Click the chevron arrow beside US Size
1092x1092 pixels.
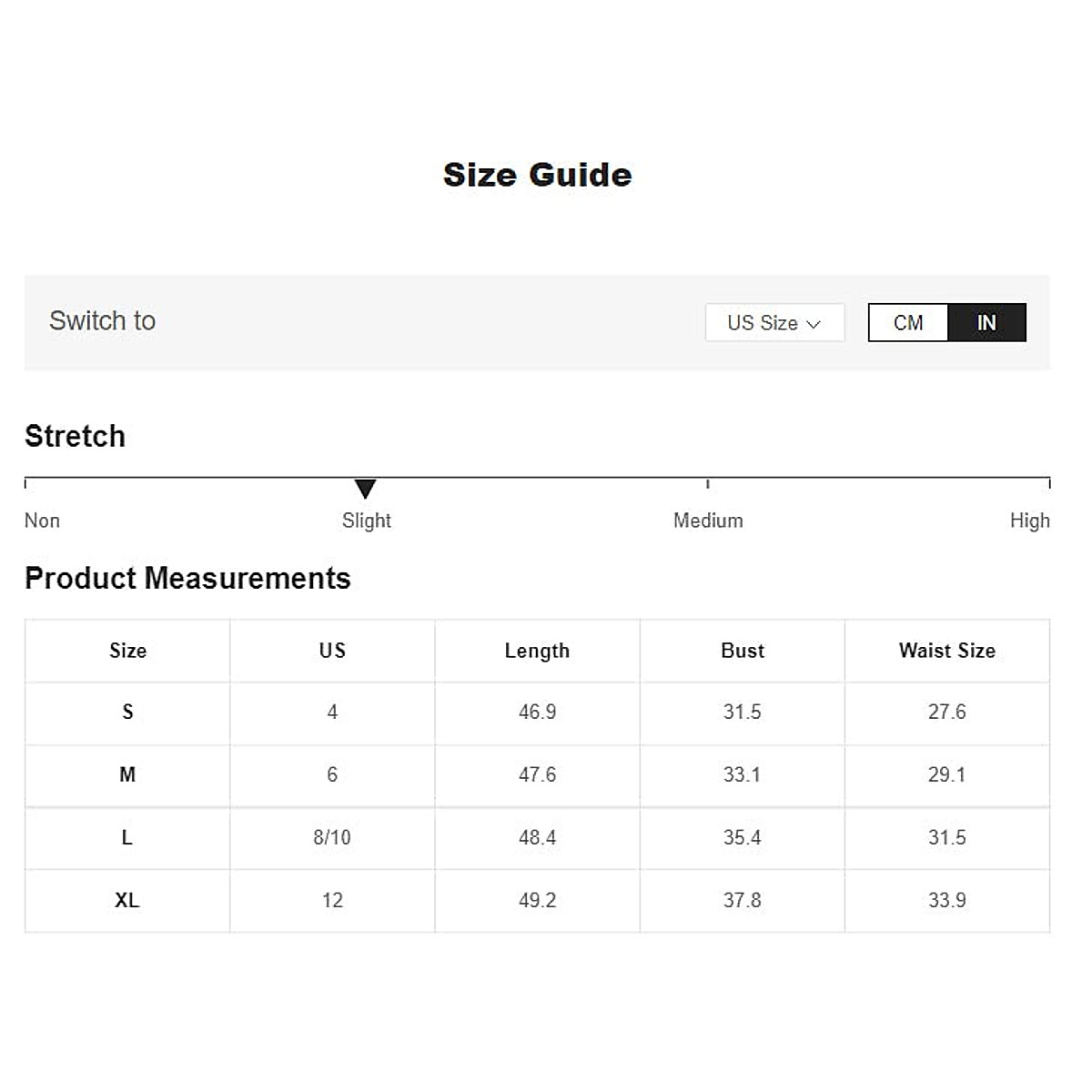pyautogui.click(x=814, y=324)
